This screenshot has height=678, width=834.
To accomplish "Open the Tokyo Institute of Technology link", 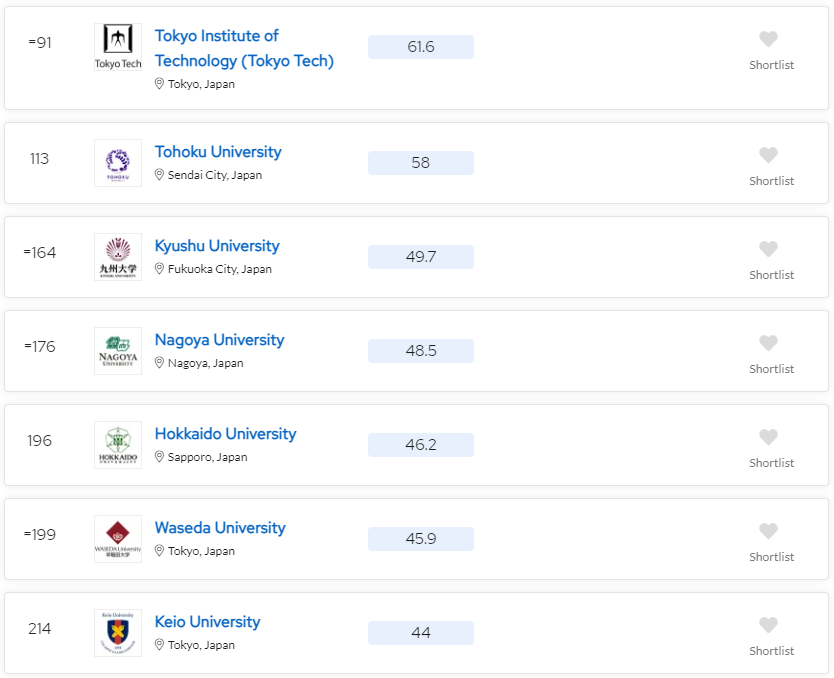I will click(244, 48).
